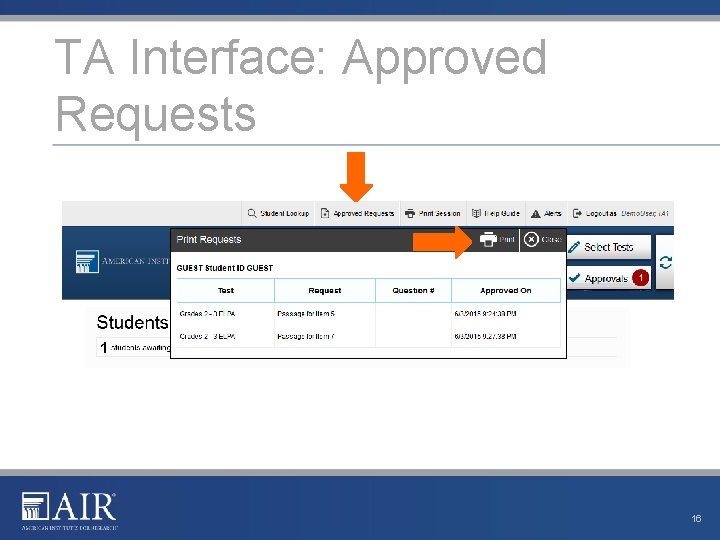Click the refresh arrows icon
Screen dimensions: 720x540
[x=665, y=263]
